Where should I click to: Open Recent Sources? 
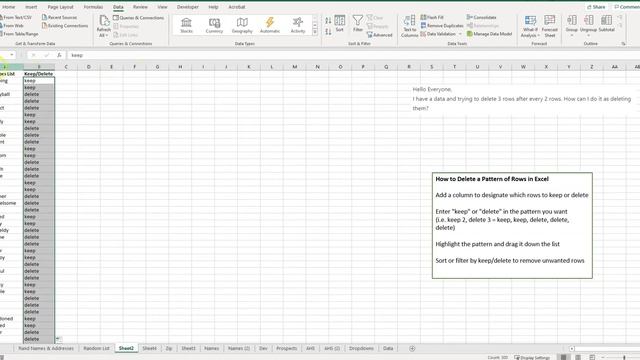59,18
